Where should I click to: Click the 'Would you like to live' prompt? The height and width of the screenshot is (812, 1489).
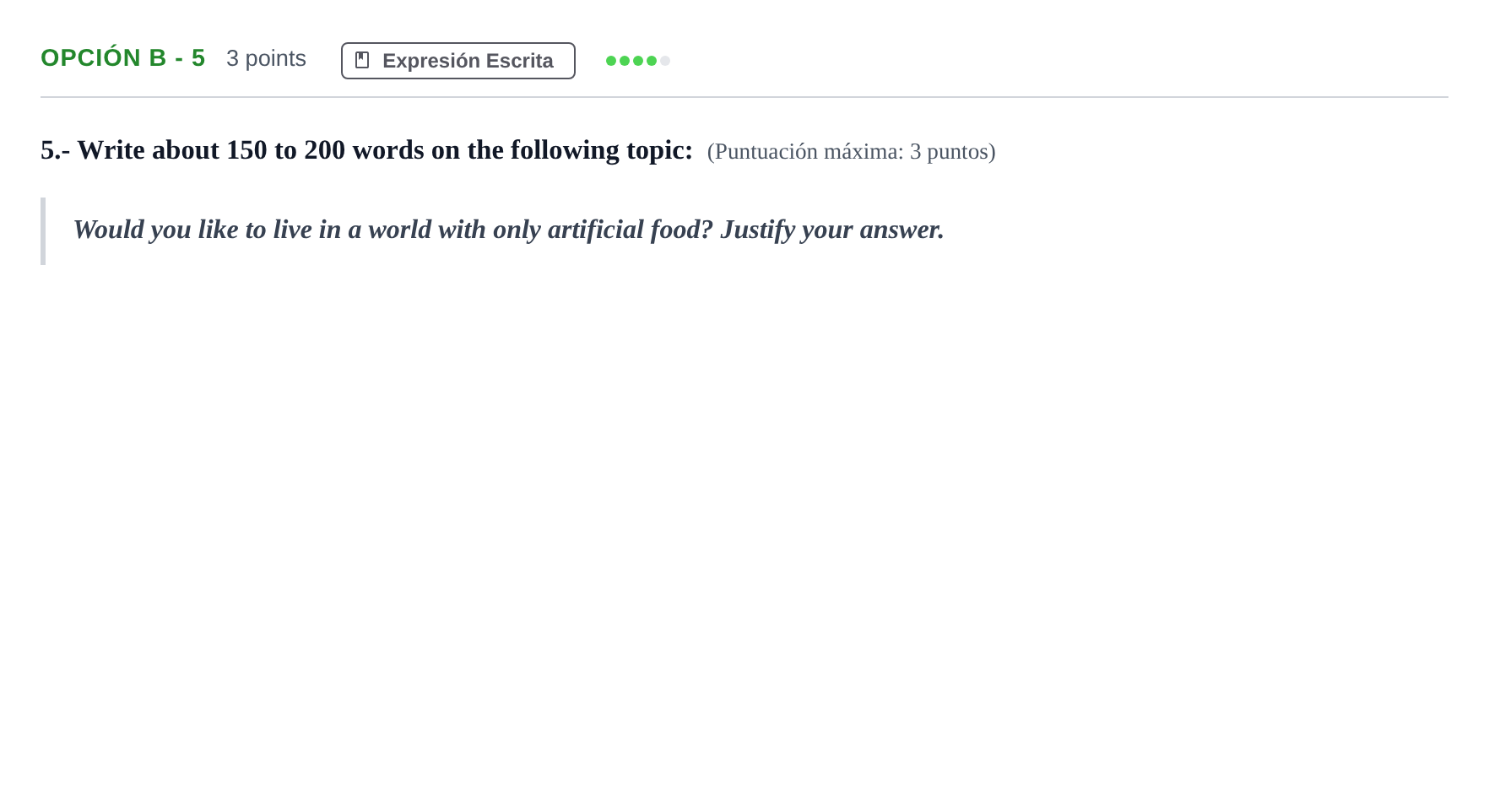point(508,230)
